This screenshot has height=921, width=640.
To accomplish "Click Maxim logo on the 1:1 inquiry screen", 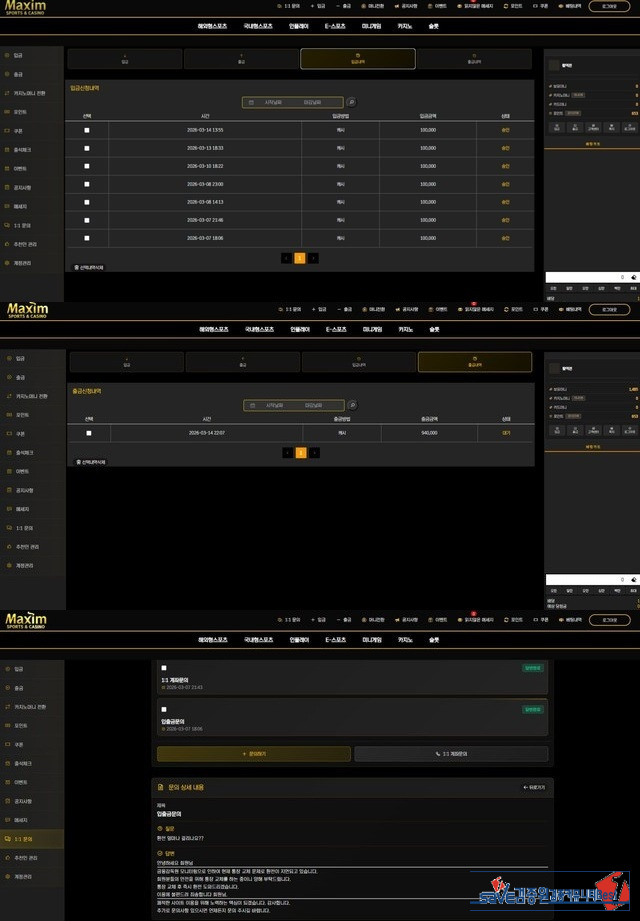I will pyautogui.click(x=26, y=621).
